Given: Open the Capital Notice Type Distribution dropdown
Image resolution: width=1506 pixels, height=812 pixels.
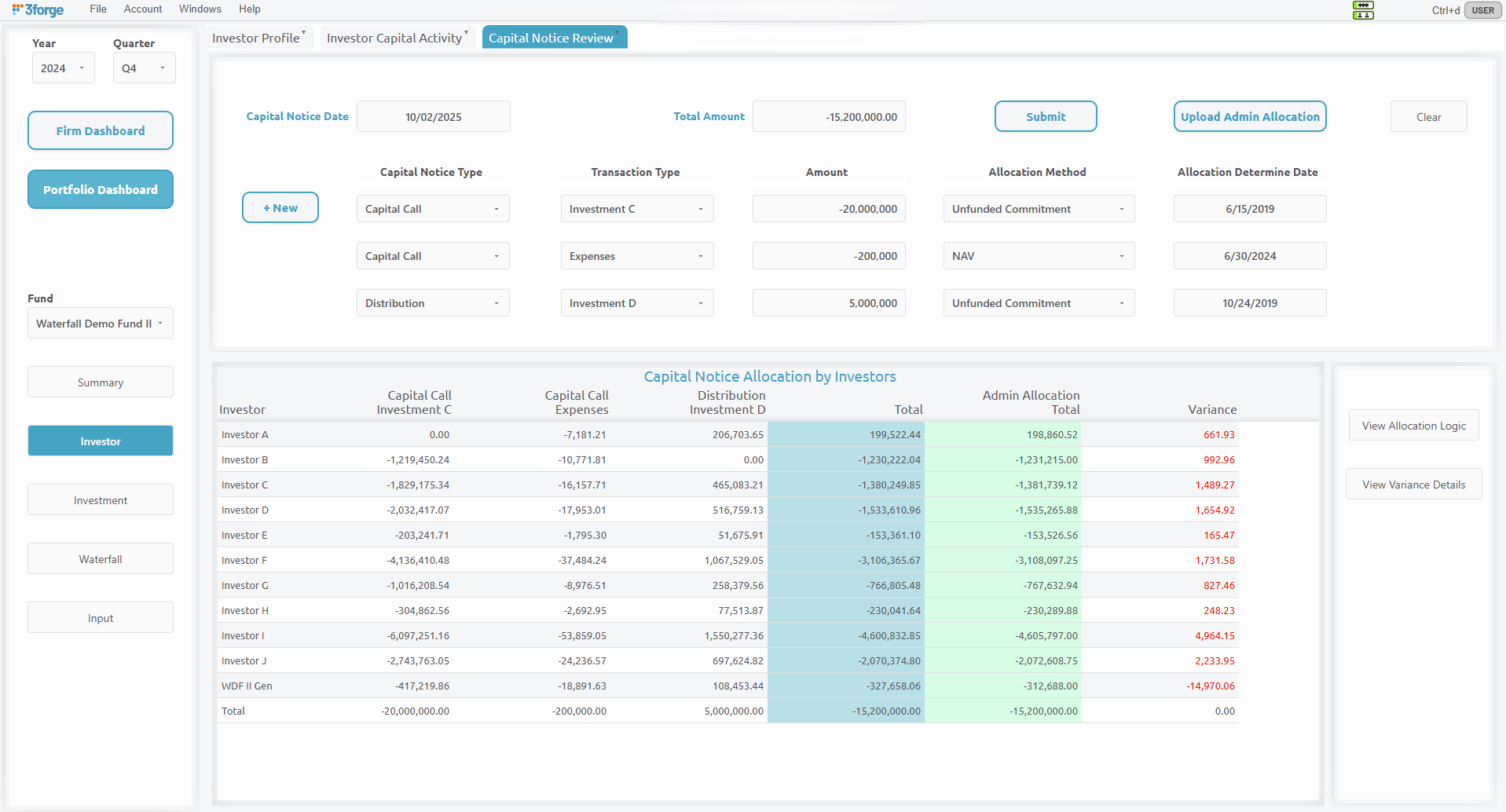Looking at the screenshot, I should pos(432,303).
